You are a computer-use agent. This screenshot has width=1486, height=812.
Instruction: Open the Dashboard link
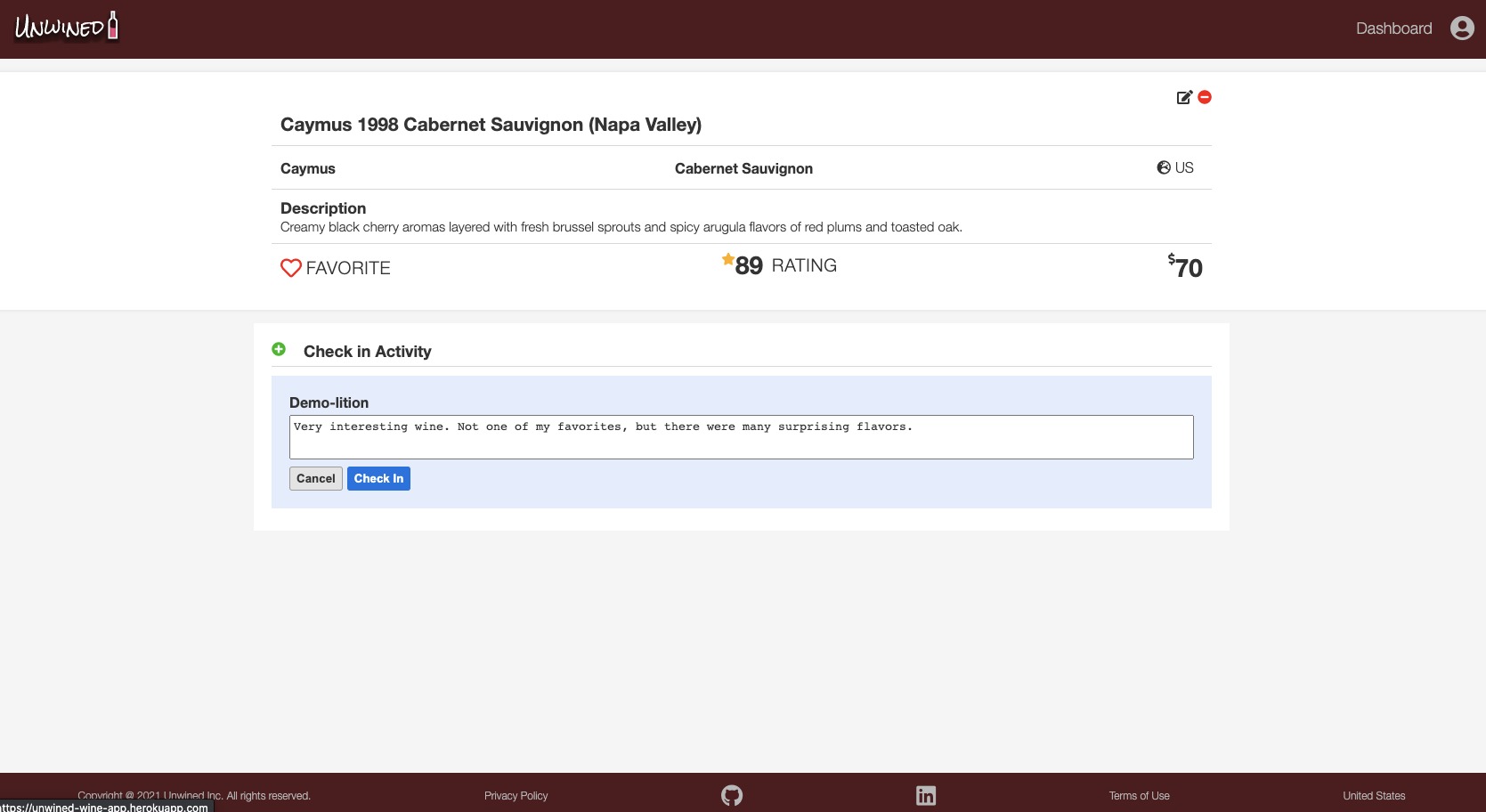click(x=1393, y=28)
